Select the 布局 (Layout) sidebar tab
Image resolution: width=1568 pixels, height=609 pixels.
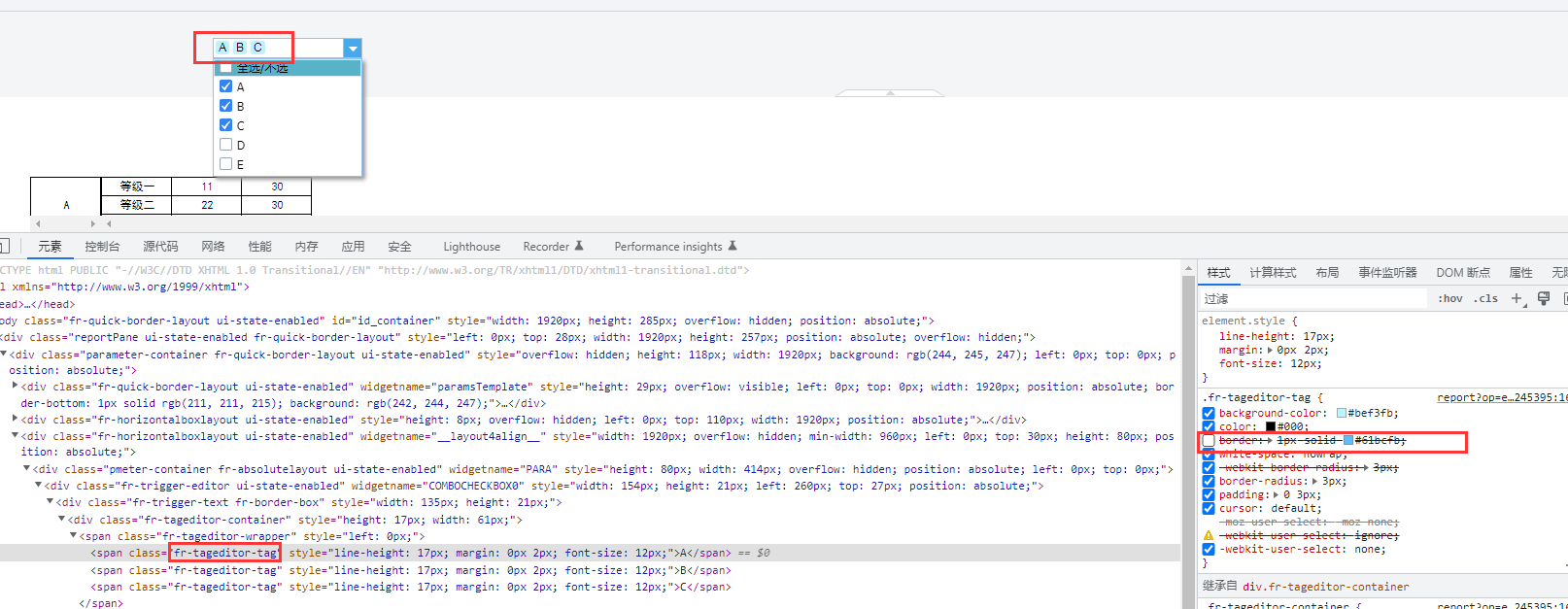[x=1327, y=273]
